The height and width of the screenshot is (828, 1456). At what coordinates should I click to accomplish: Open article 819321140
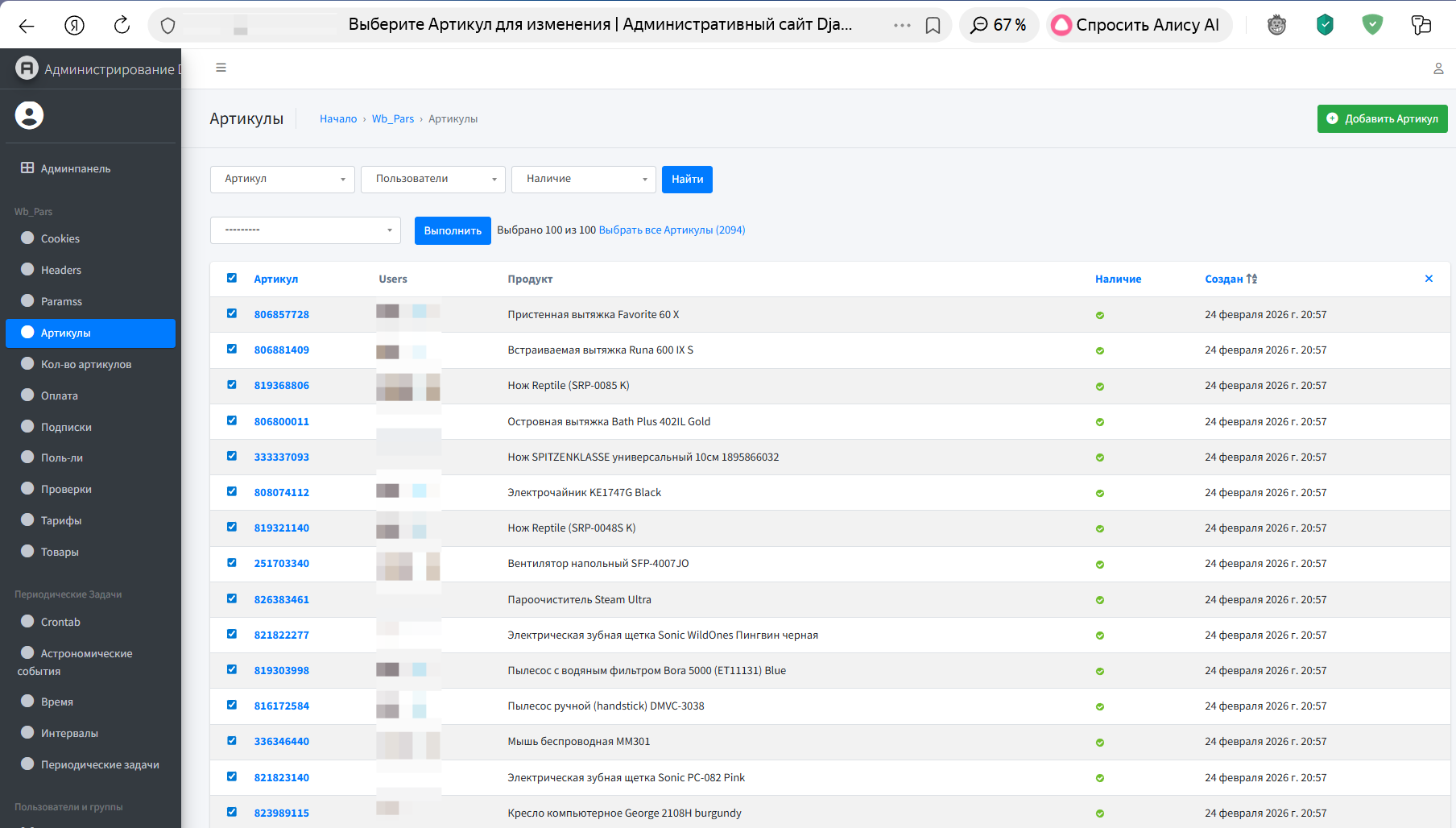[282, 528]
